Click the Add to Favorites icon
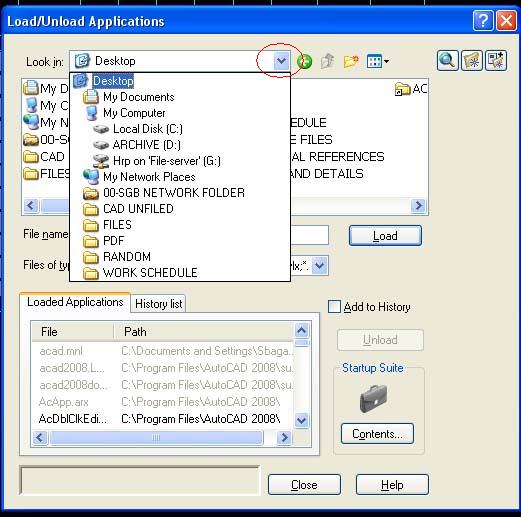The image size is (521, 517). (x=496, y=61)
